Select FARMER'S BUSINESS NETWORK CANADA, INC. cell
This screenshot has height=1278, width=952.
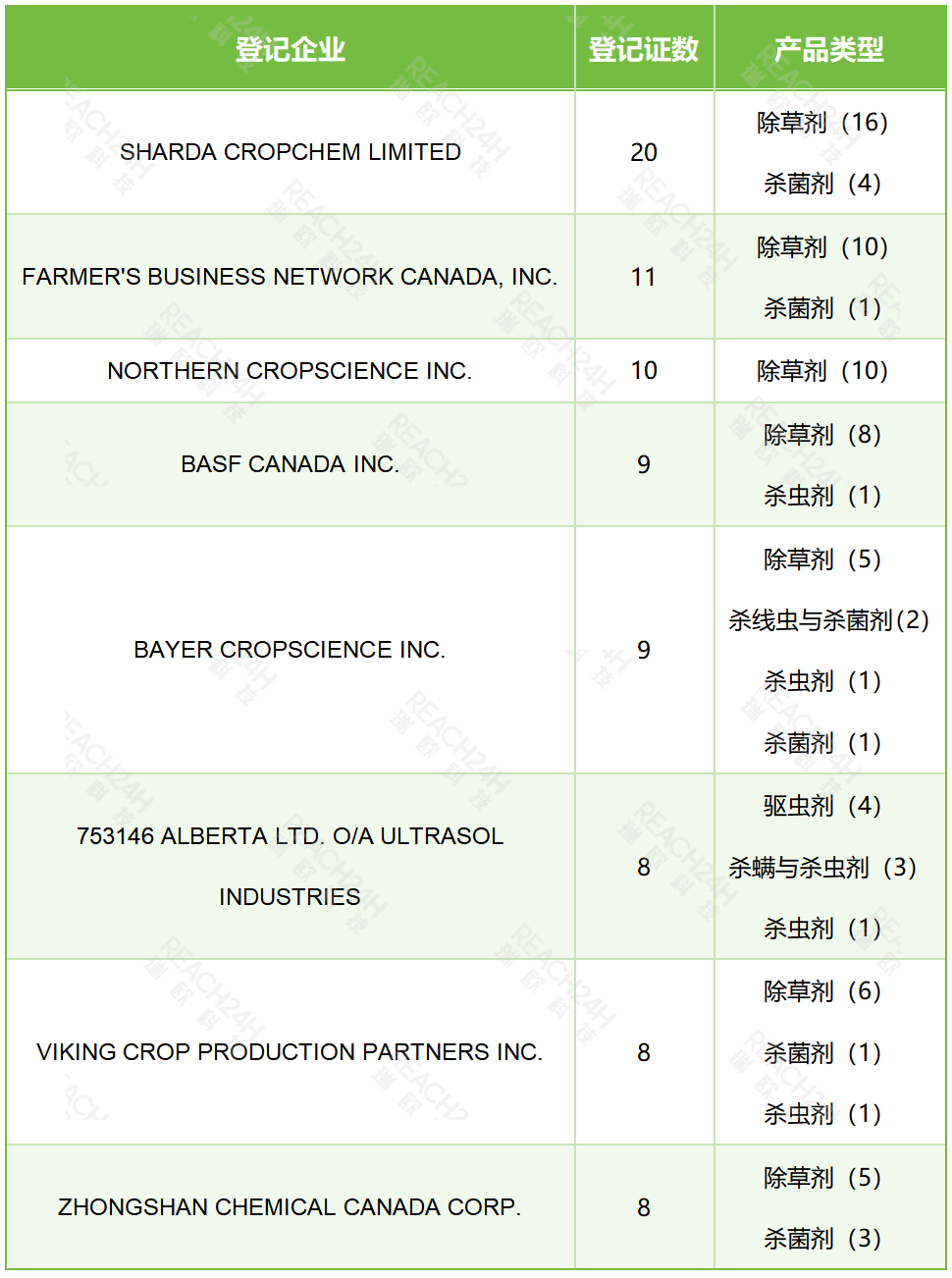tap(290, 277)
